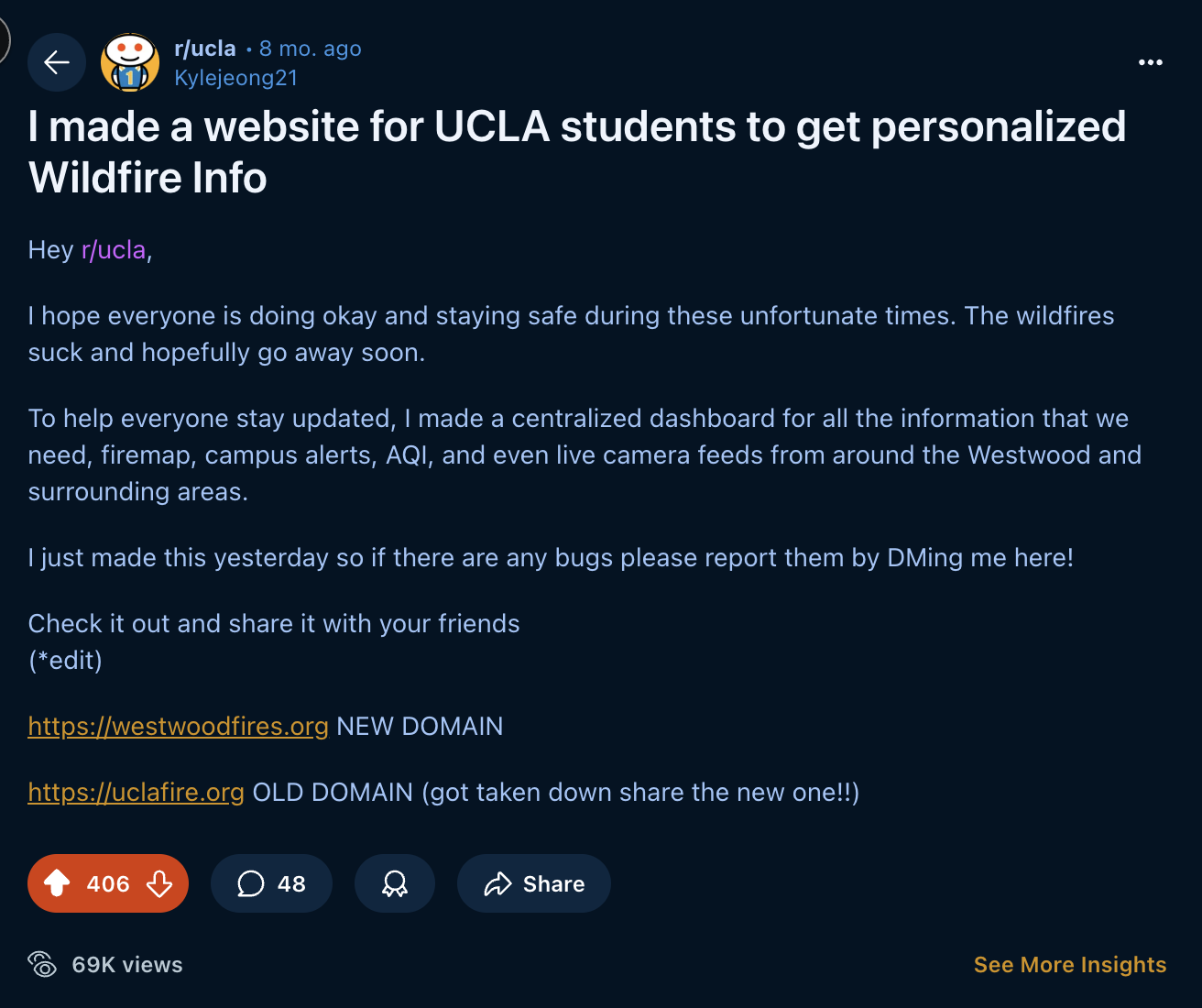The width and height of the screenshot is (1202, 1008).
Task: Upvote the wildfire info post
Action: 57,883
